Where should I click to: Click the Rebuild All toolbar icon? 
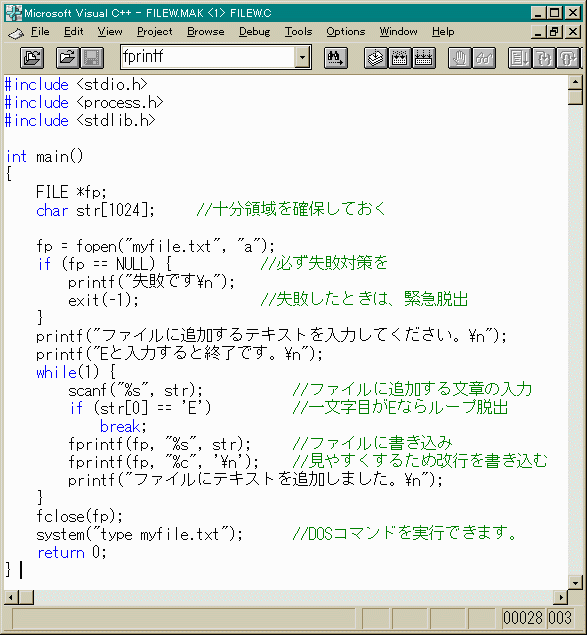coord(424,58)
